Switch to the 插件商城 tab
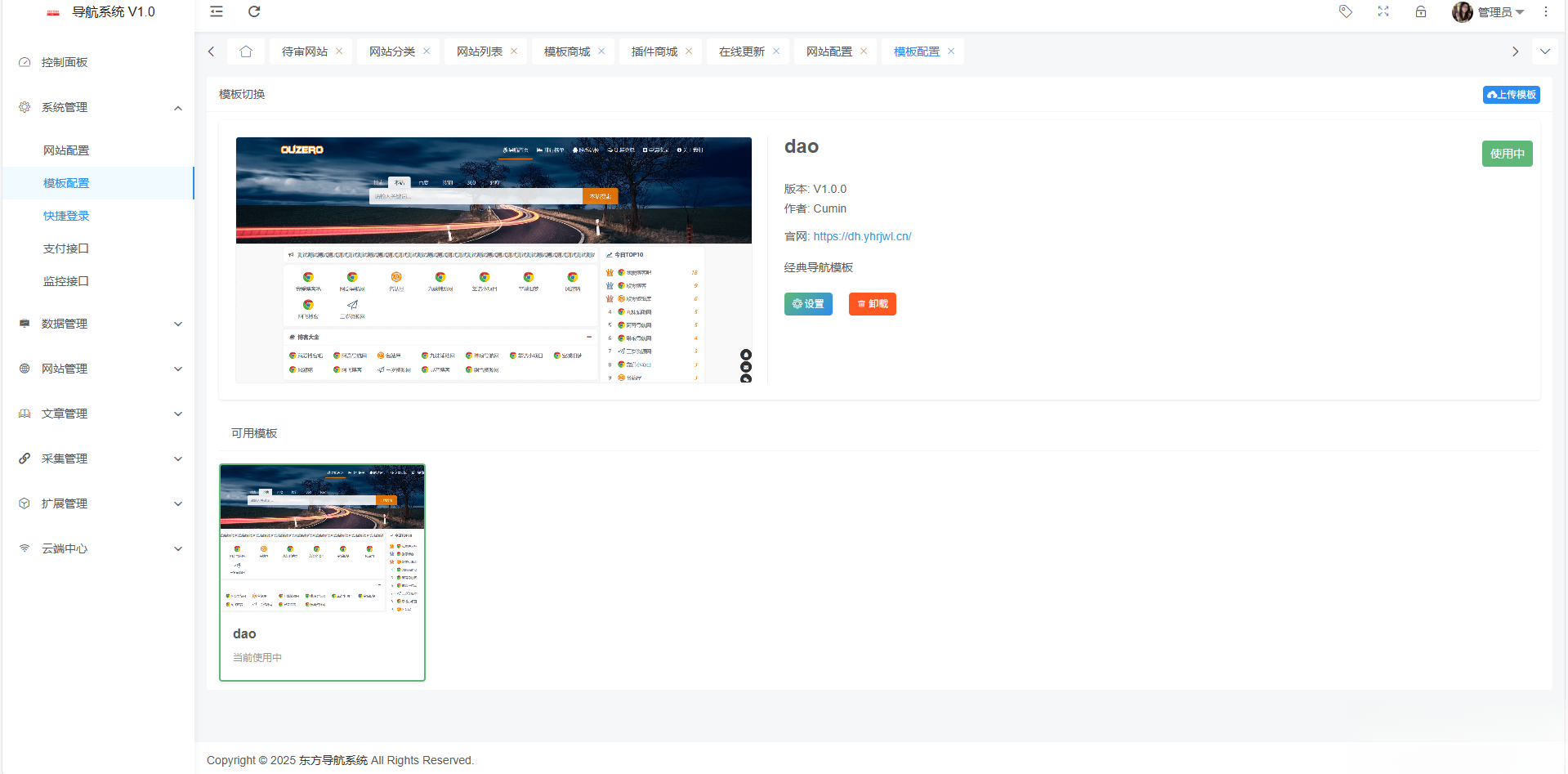1568x774 pixels. tap(654, 51)
